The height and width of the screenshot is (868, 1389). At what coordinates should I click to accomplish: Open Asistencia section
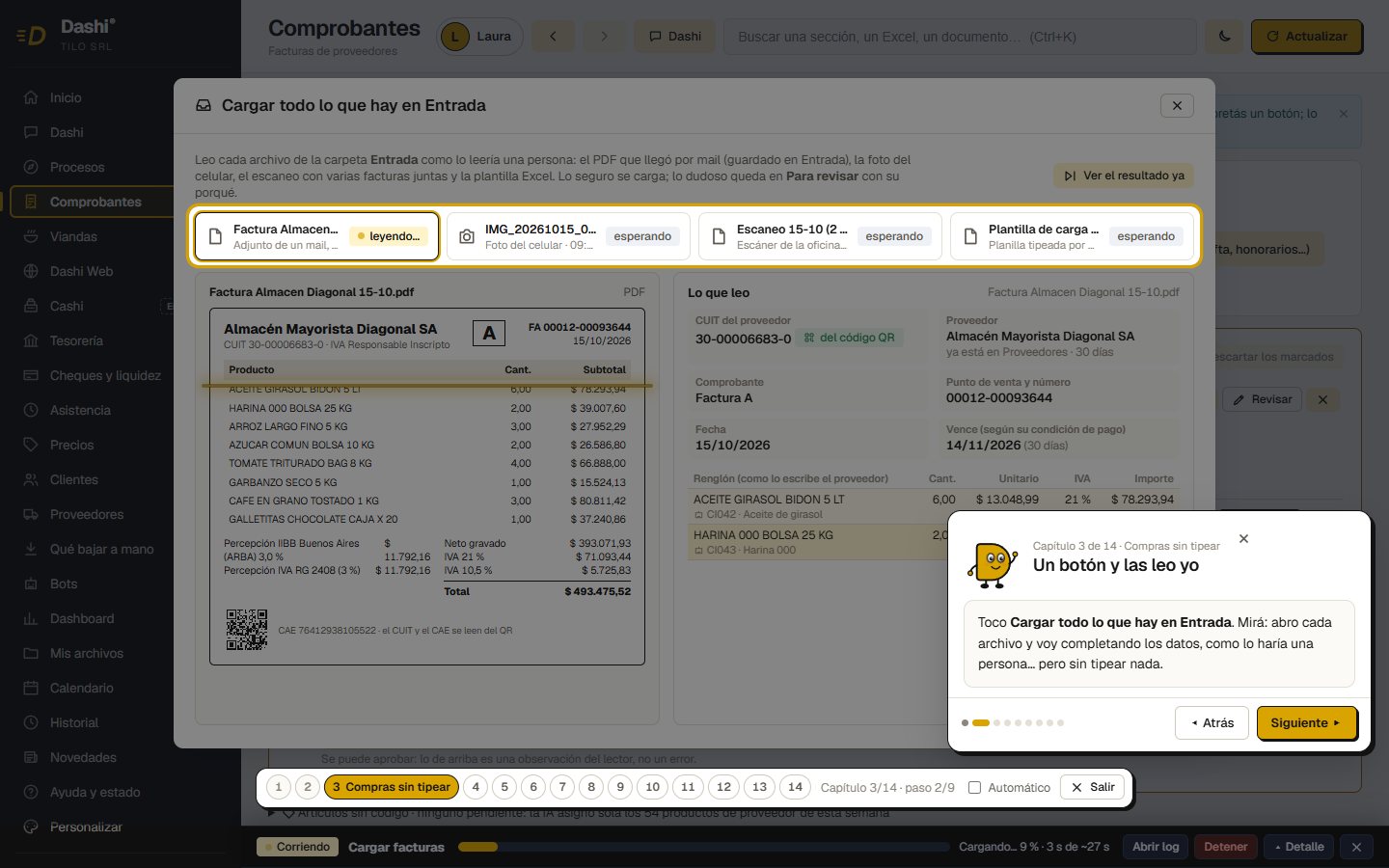[80, 410]
